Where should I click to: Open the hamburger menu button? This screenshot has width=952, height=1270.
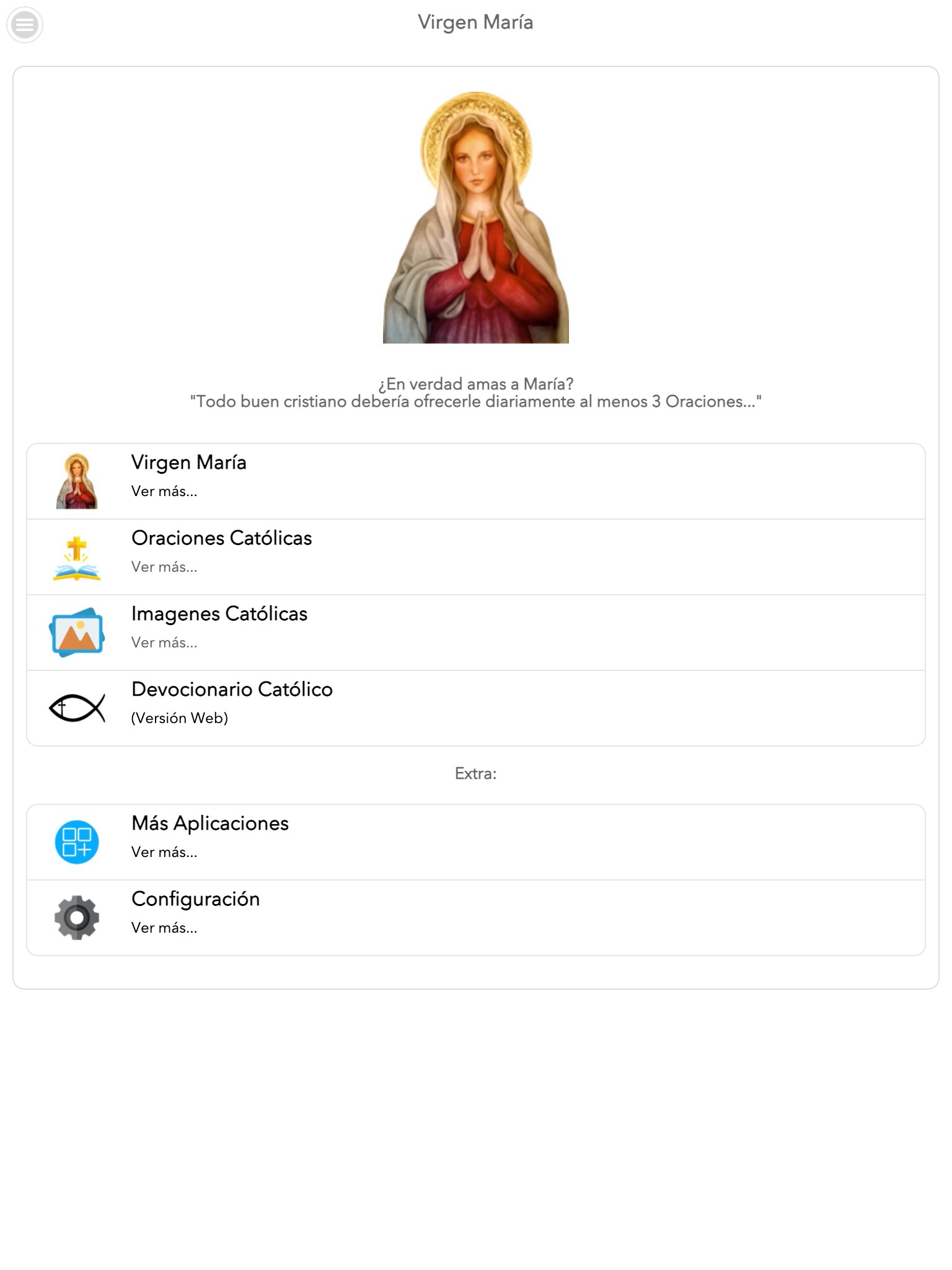pos(25,25)
